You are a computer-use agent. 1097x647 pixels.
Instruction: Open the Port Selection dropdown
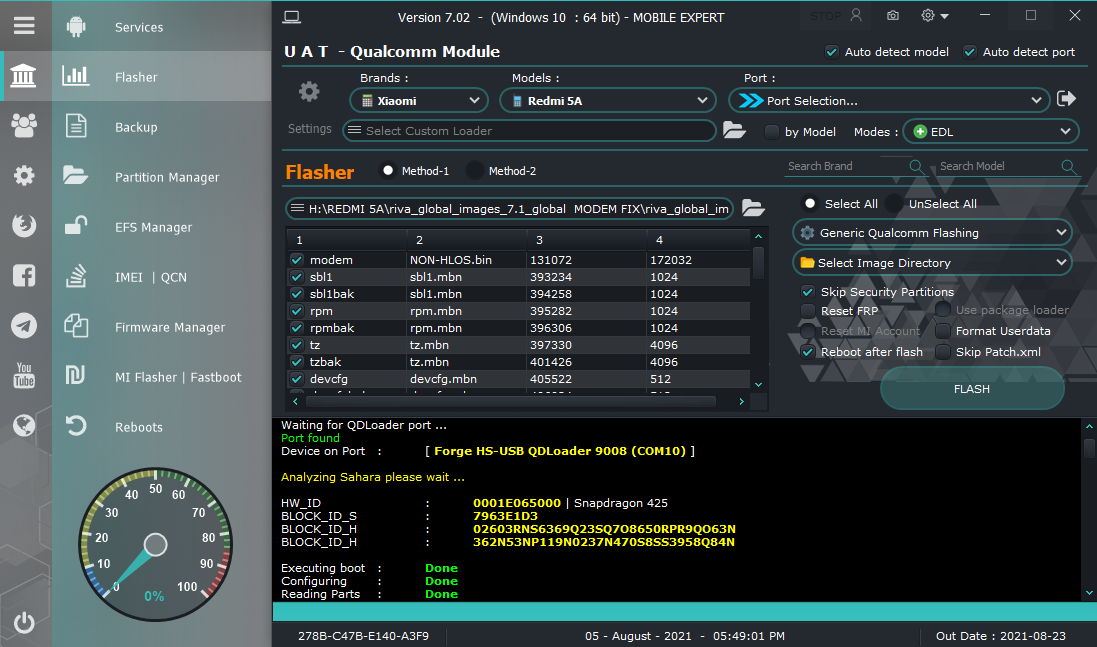[889, 101]
